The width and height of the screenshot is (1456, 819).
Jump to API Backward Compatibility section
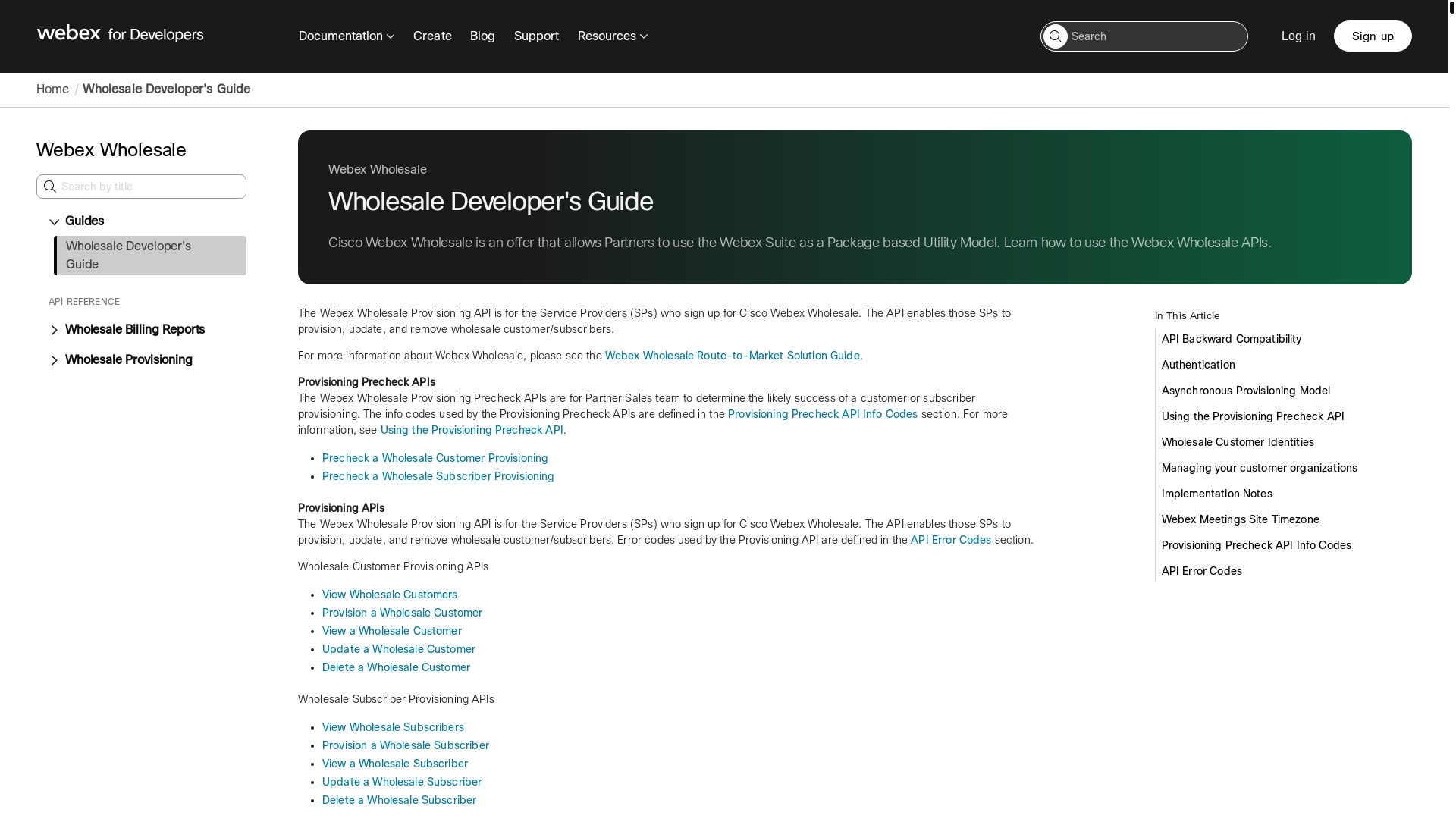coord(1231,339)
